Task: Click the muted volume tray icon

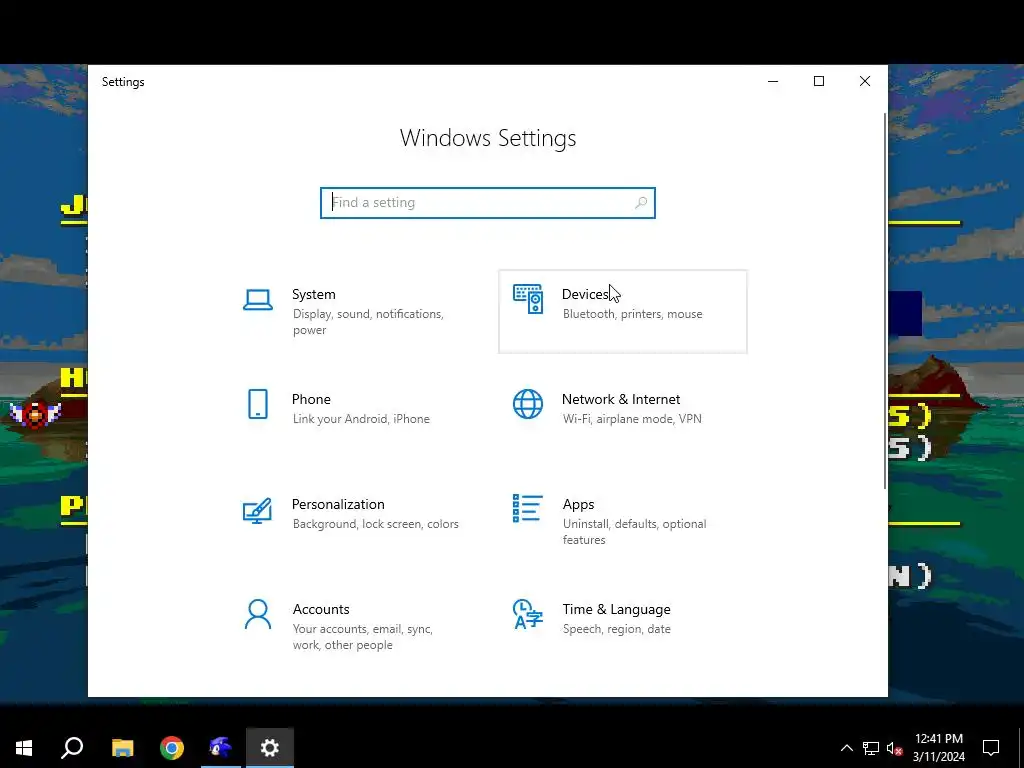Action: (894, 748)
